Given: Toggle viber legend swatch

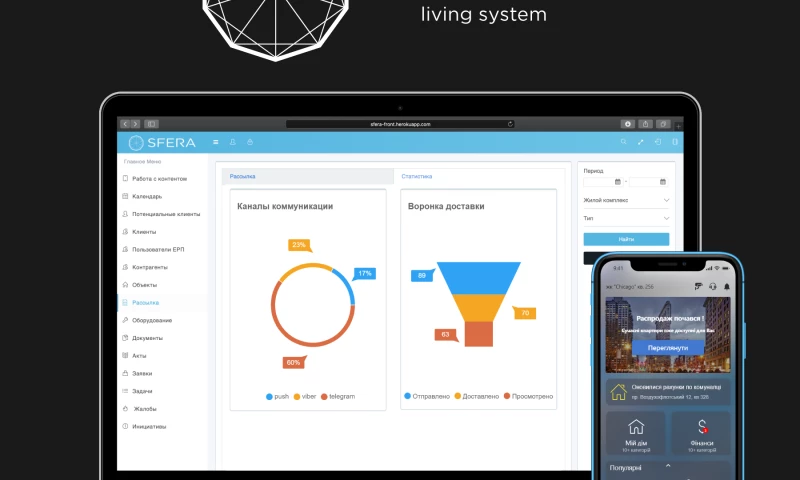Looking at the screenshot, I should coord(297,397).
